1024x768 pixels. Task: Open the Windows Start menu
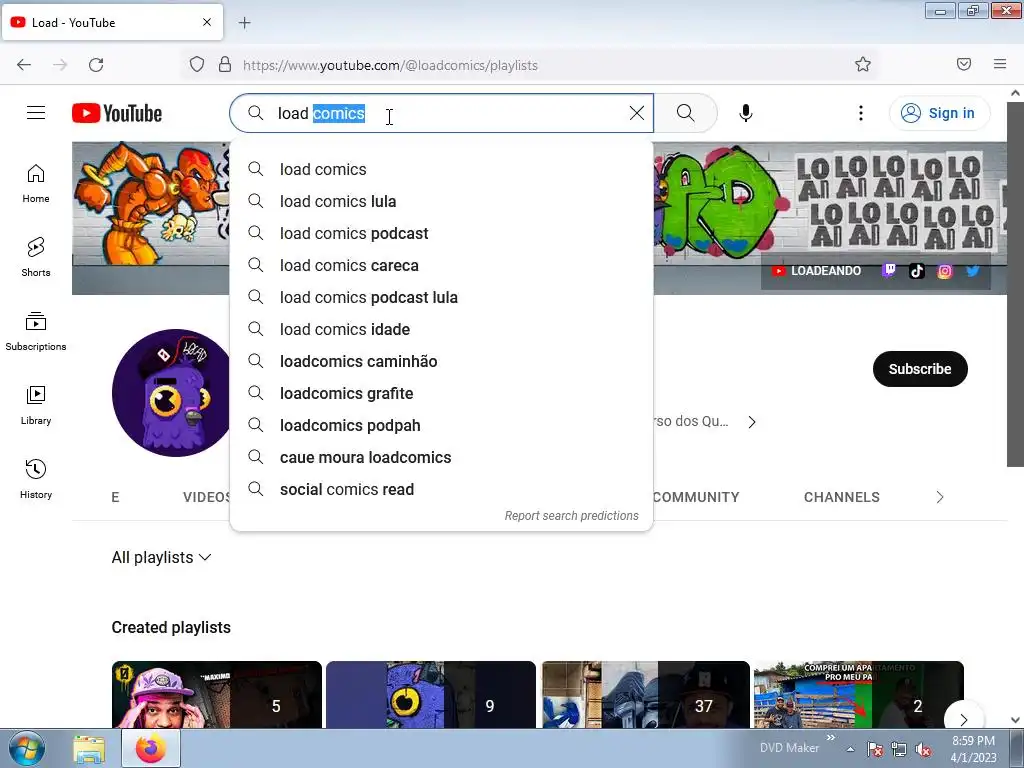26,748
